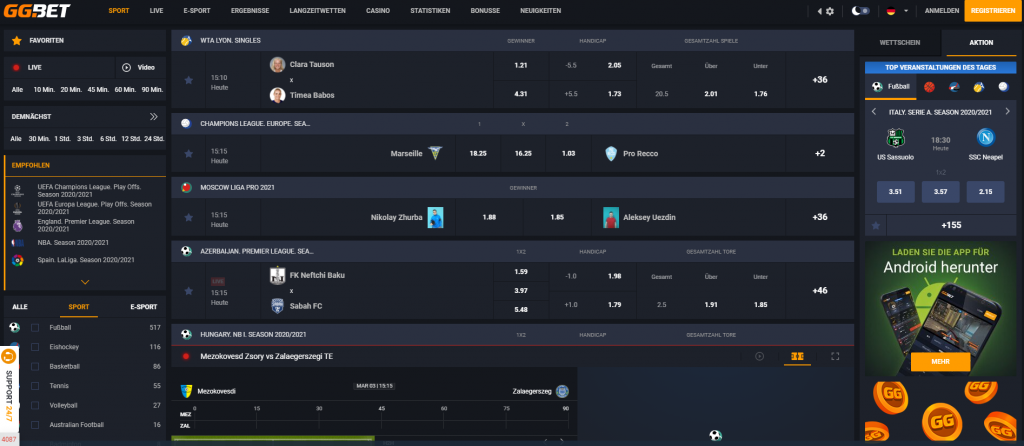
Task: Expand +2 markets for Marseille match
Action: (x=820, y=153)
